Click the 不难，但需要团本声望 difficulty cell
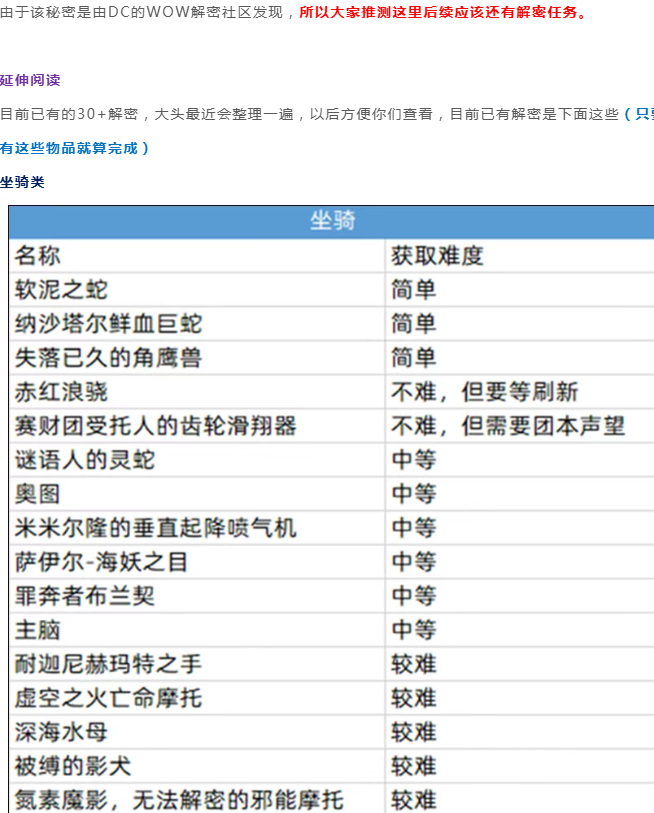 click(x=508, y=426)
